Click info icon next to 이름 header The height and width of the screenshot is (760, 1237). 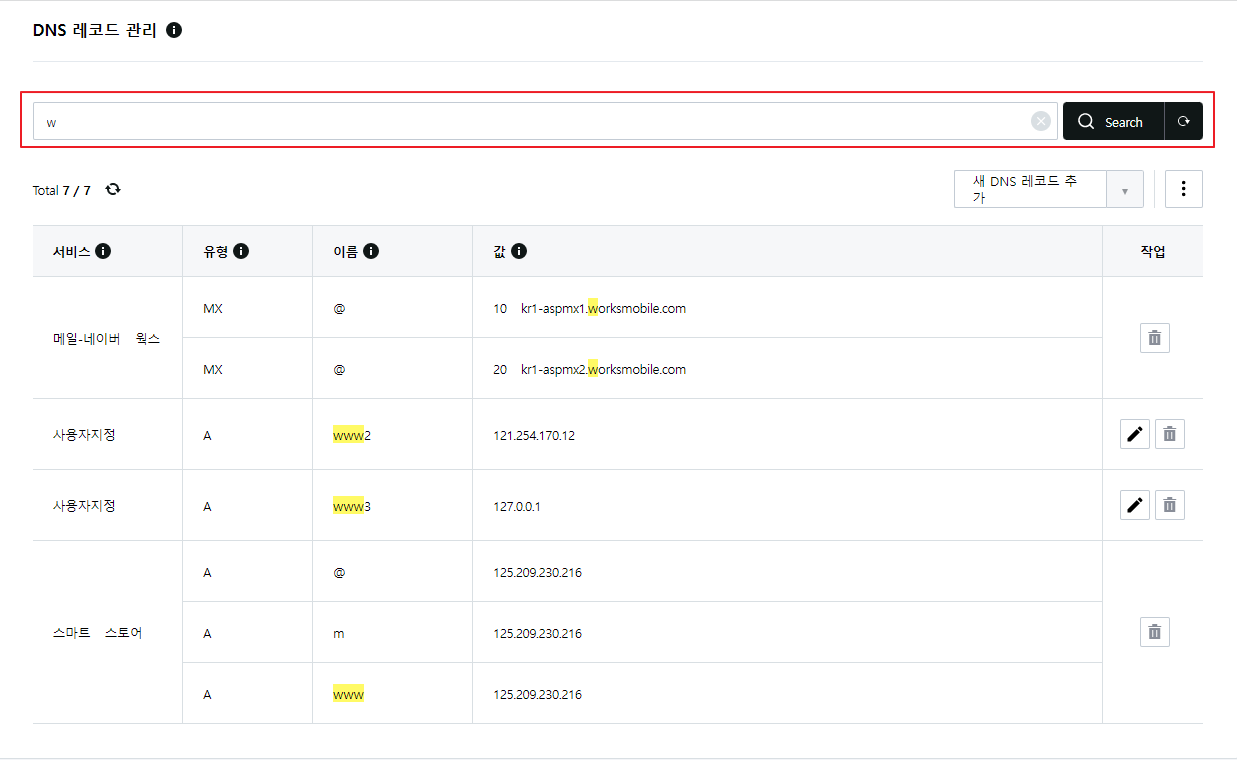coord(371,251)
